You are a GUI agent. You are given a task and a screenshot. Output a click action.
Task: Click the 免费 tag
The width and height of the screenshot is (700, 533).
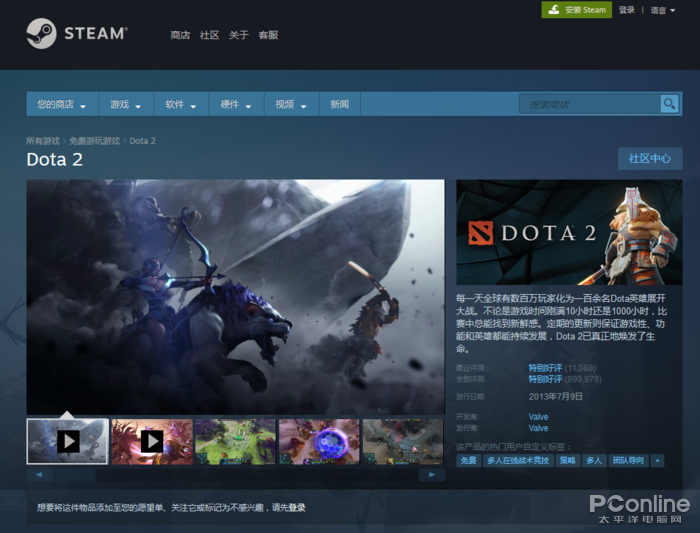coord(468,461)
